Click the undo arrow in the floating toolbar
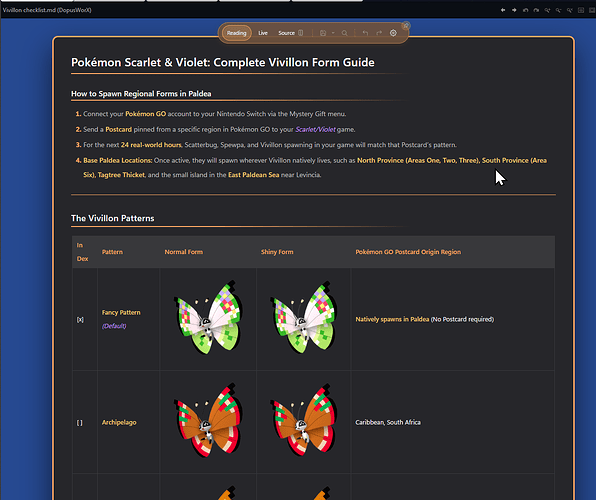Viewport: 596px width, 500px height. 365,33
